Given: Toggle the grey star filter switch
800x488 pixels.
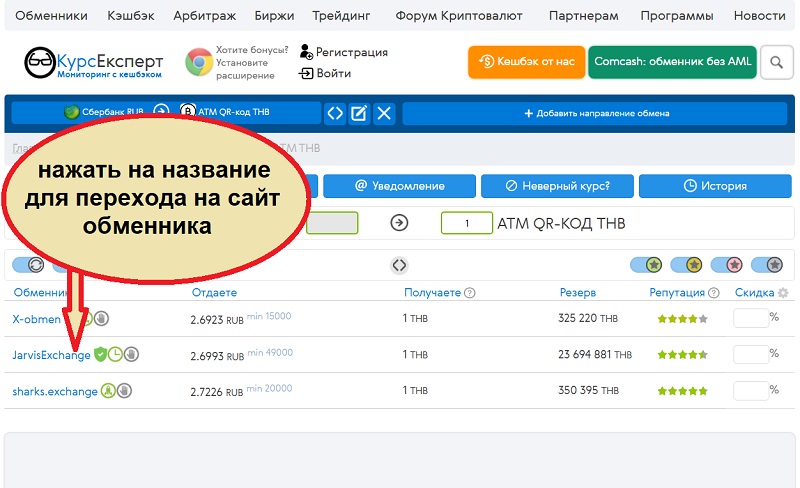Looking at the screenshot, I should click(767, 265).
